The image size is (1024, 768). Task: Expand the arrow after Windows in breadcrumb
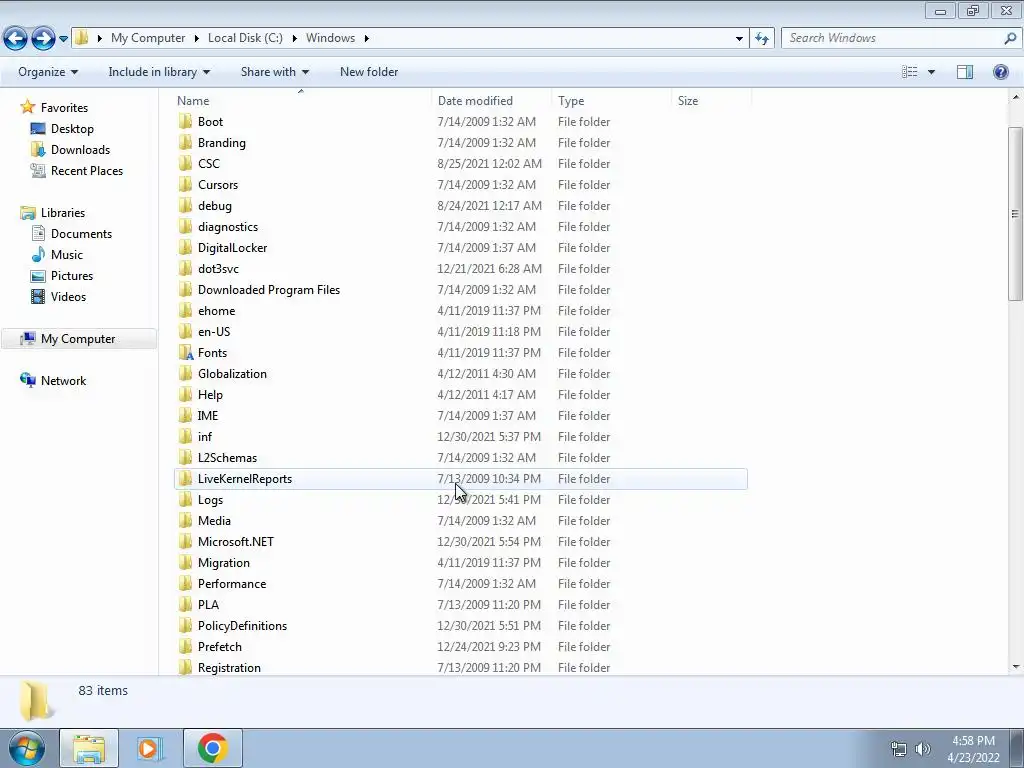[366, 38]
